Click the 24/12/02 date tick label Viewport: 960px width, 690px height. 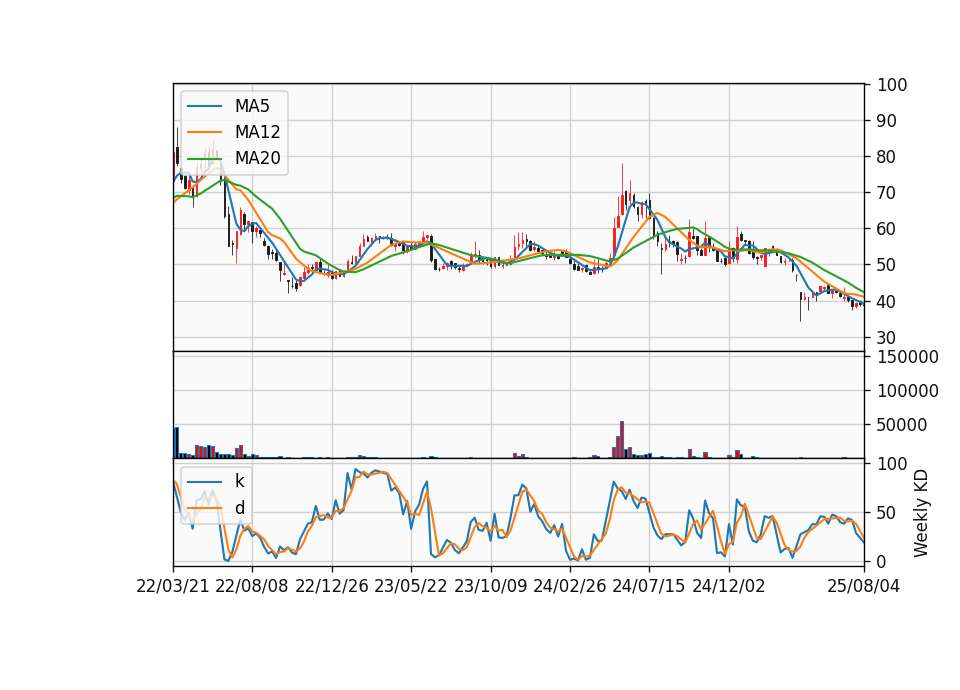(x=729, y=586)
